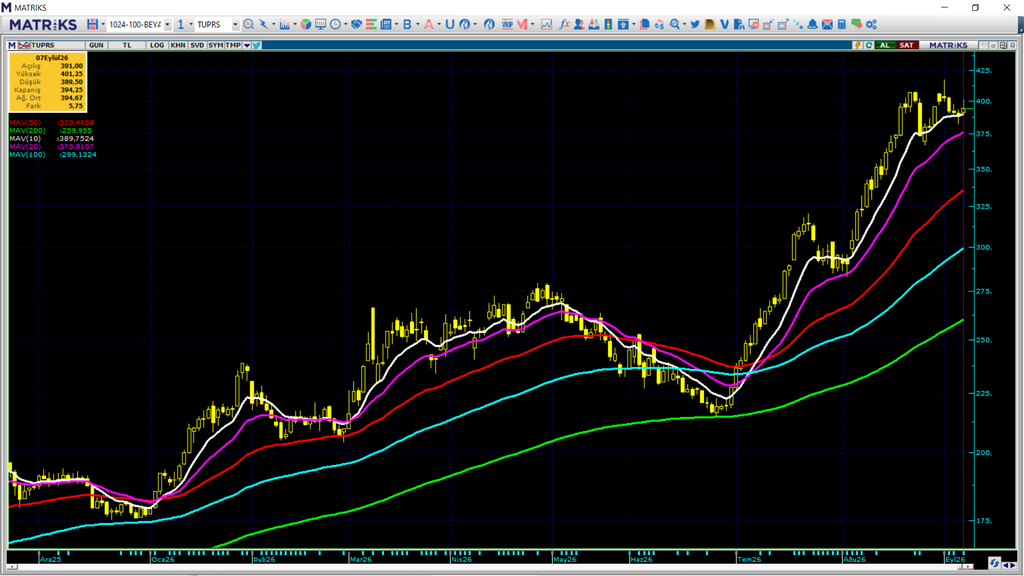Click the clock icon in toolbar

(335, 24)
